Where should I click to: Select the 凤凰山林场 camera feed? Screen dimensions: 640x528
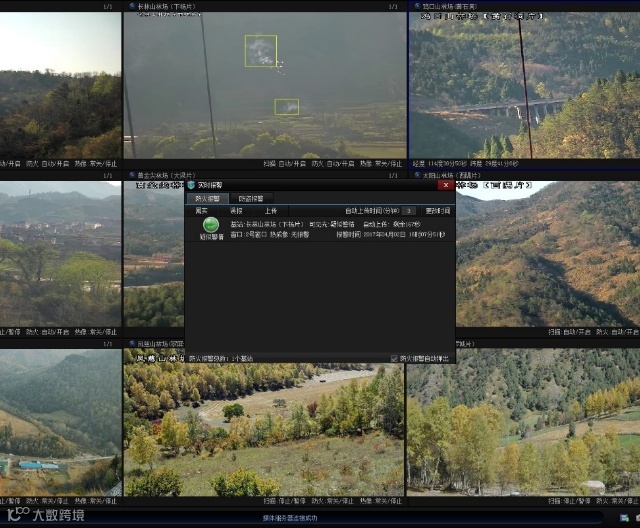(x=264, y=428)
